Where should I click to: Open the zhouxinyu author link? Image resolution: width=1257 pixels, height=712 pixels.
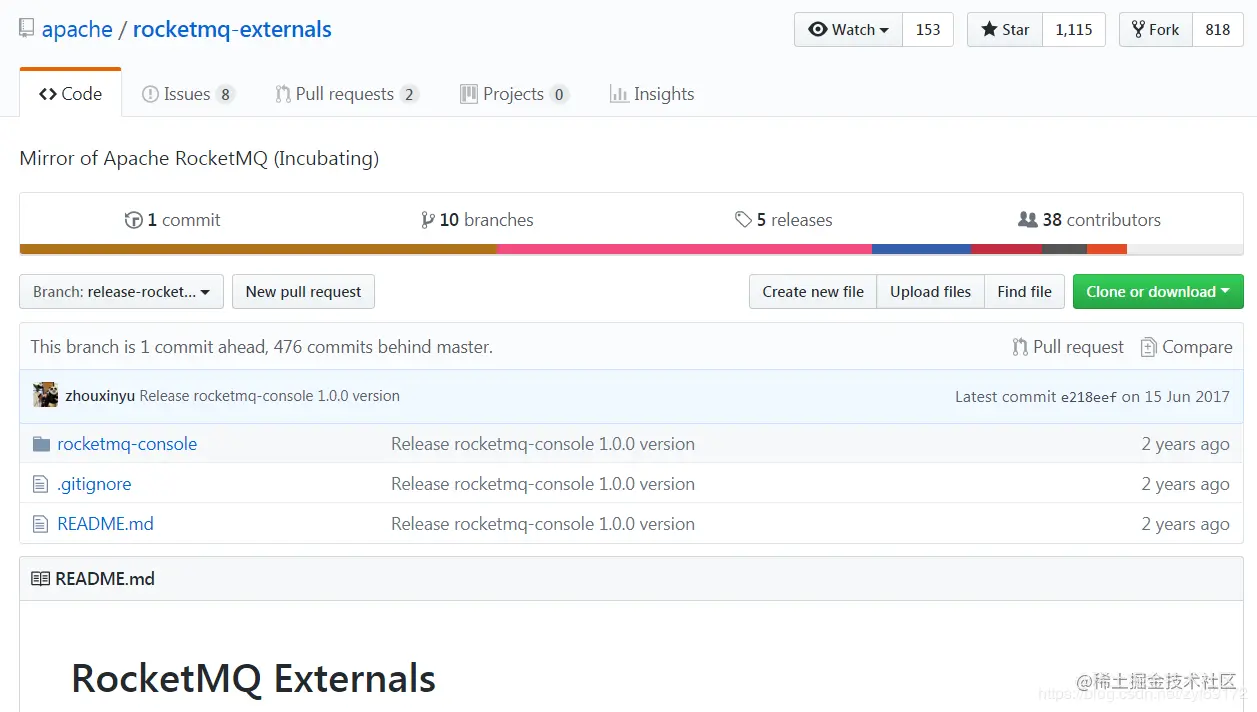pos(100,396)
